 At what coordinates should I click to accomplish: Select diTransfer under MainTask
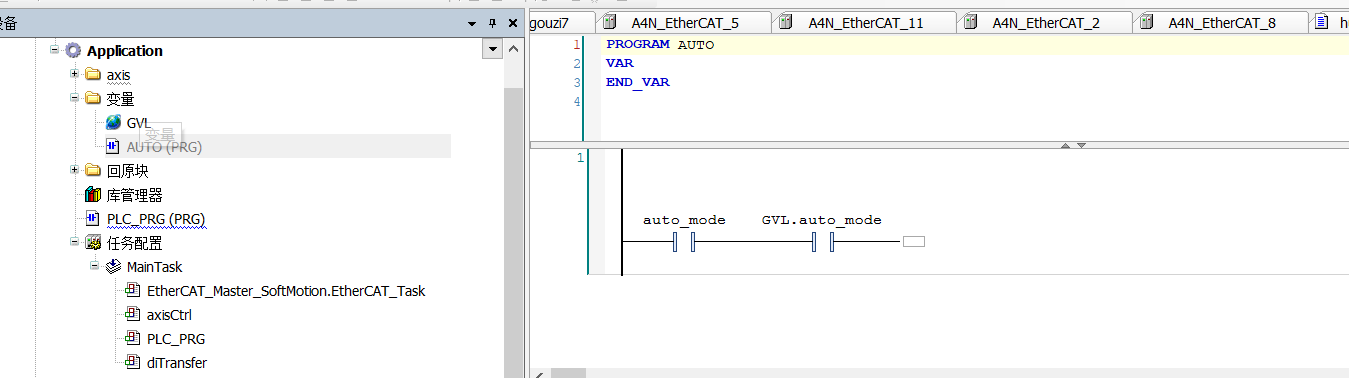[177, 363]
